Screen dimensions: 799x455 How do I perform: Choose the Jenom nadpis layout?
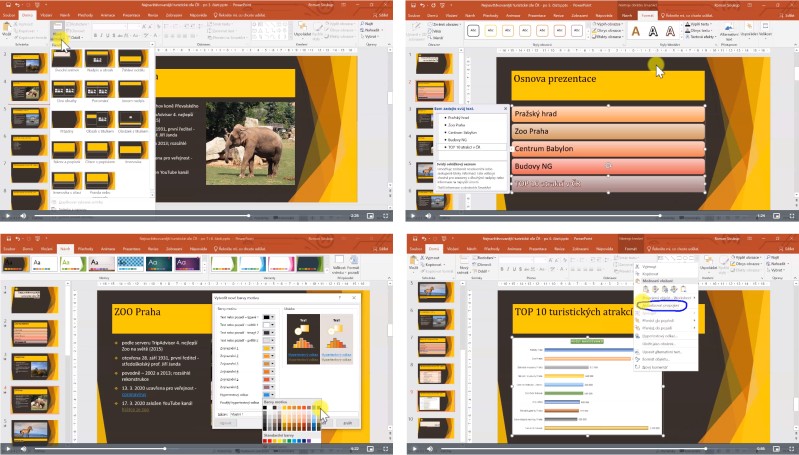[x=133, y=91]
